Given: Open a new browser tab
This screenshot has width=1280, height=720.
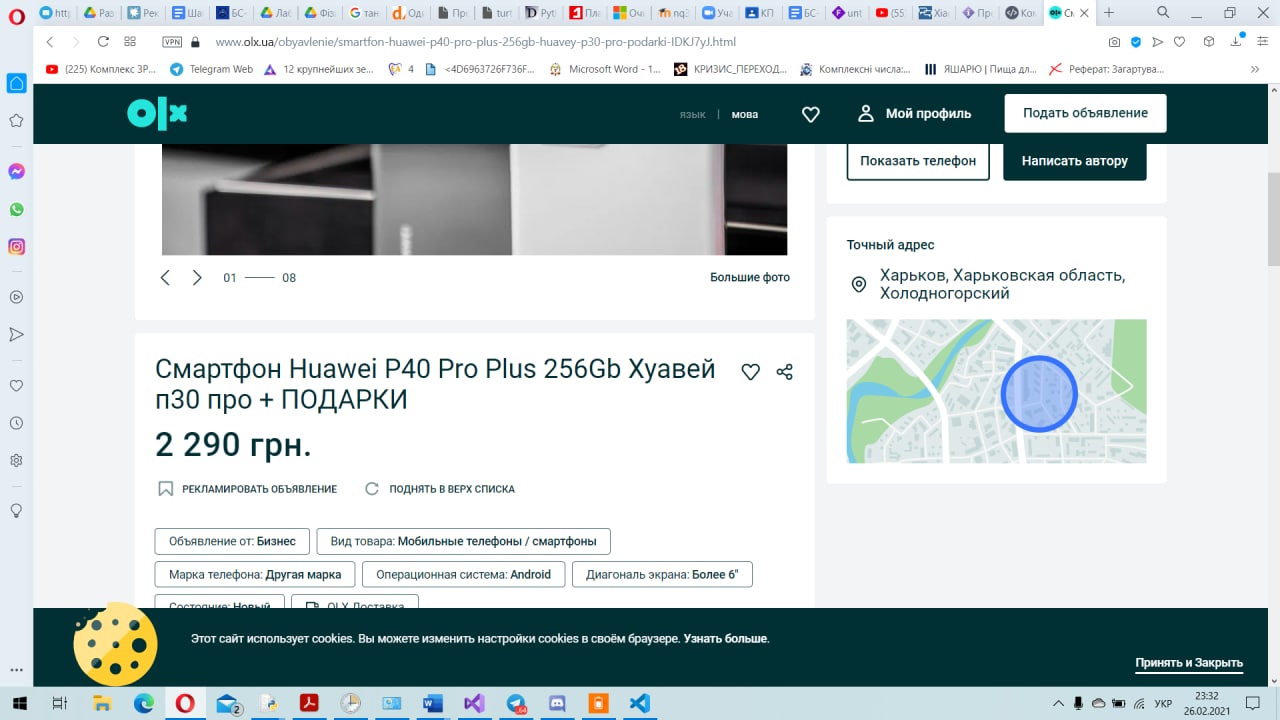Looking at the screenshot, I should (1109, 13).
